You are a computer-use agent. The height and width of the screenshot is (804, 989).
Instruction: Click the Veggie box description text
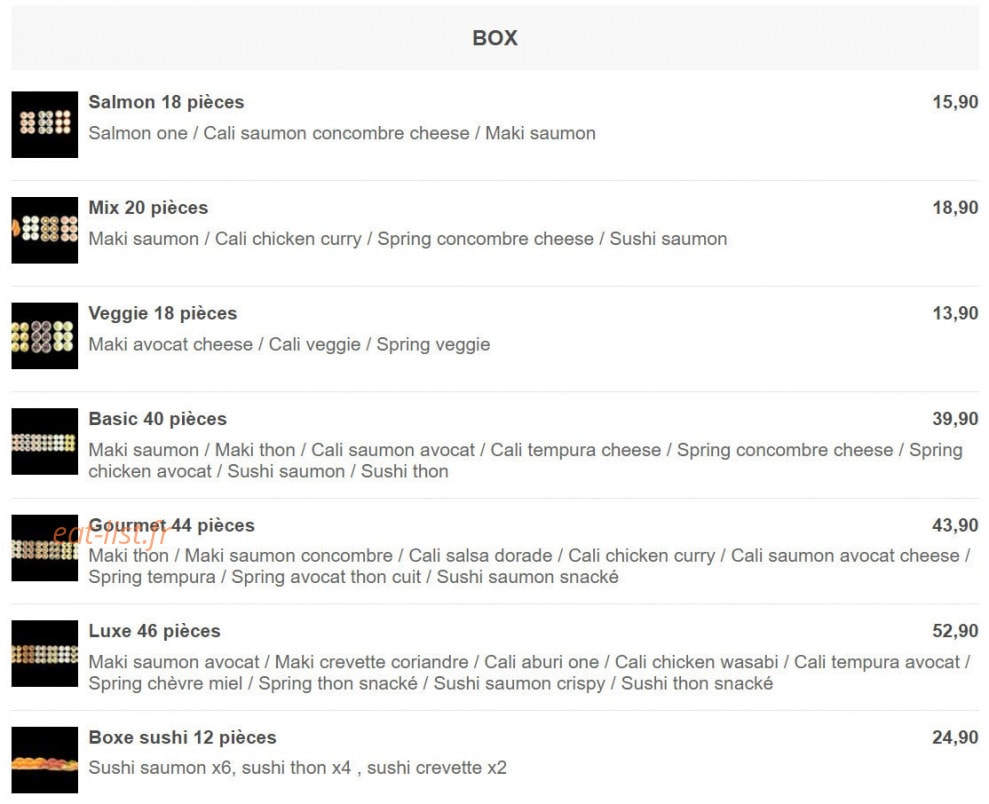click(x=290, y=345)
